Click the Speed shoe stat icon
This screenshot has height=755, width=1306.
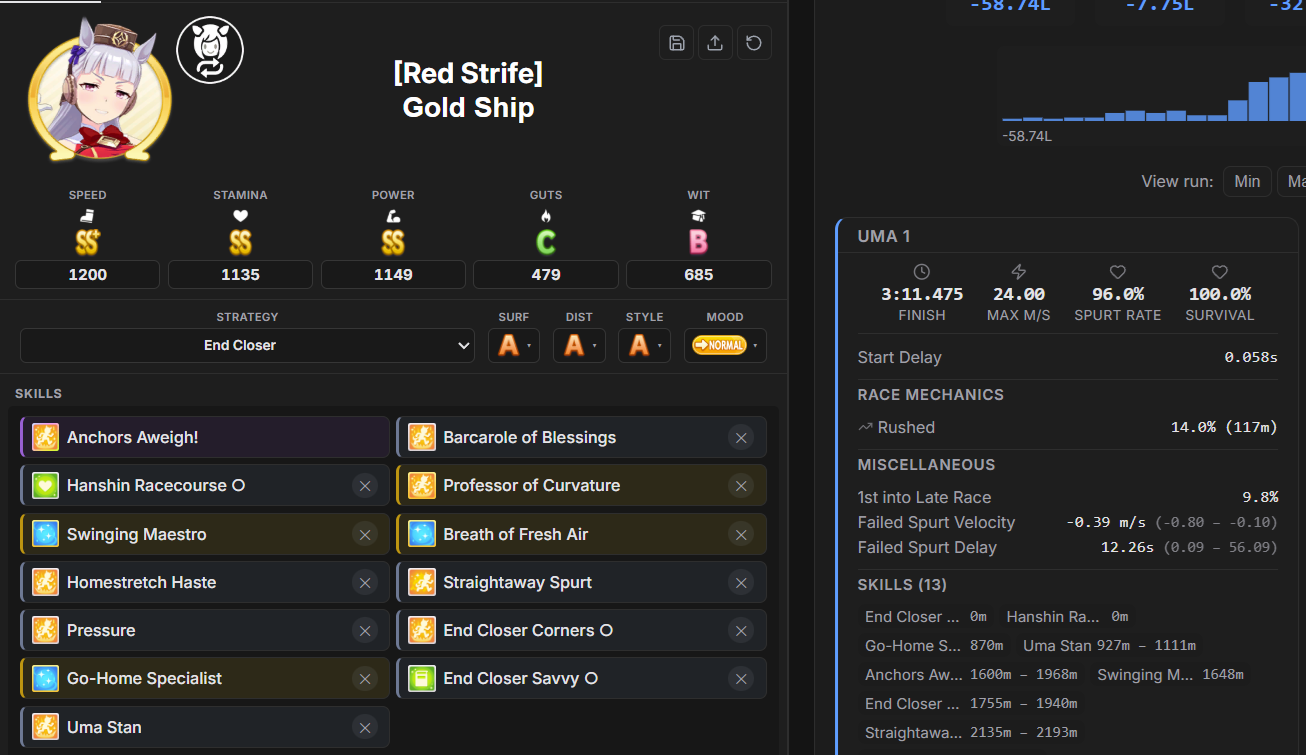87,216
